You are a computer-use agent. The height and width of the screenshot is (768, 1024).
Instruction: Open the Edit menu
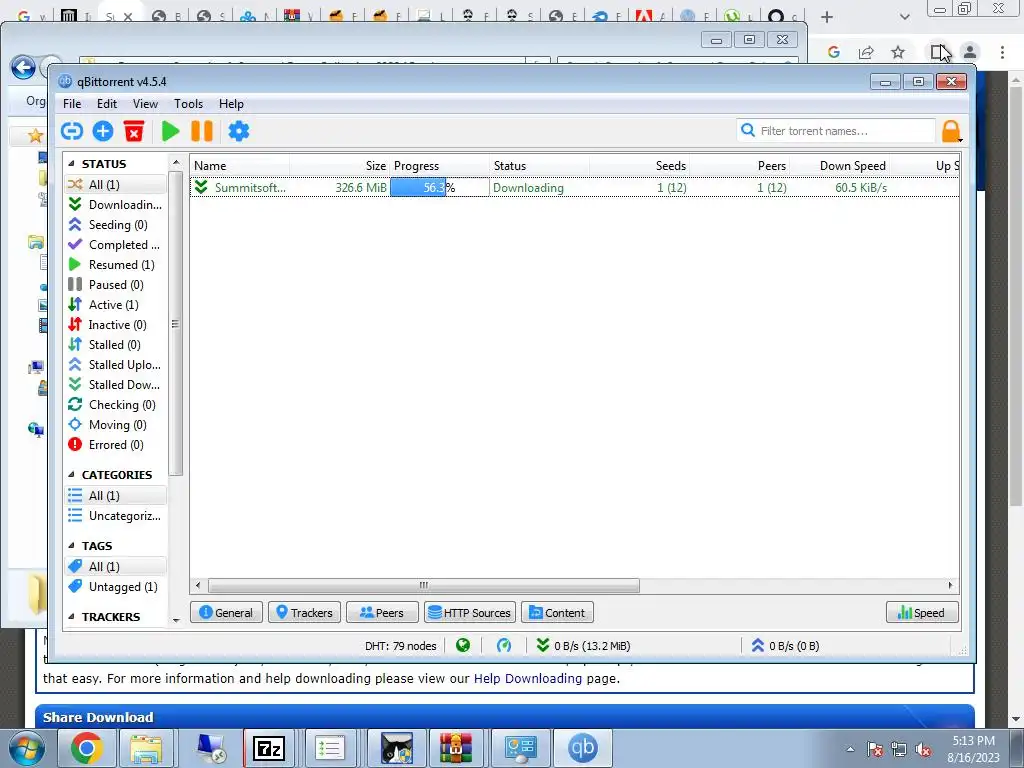point(106,104)
